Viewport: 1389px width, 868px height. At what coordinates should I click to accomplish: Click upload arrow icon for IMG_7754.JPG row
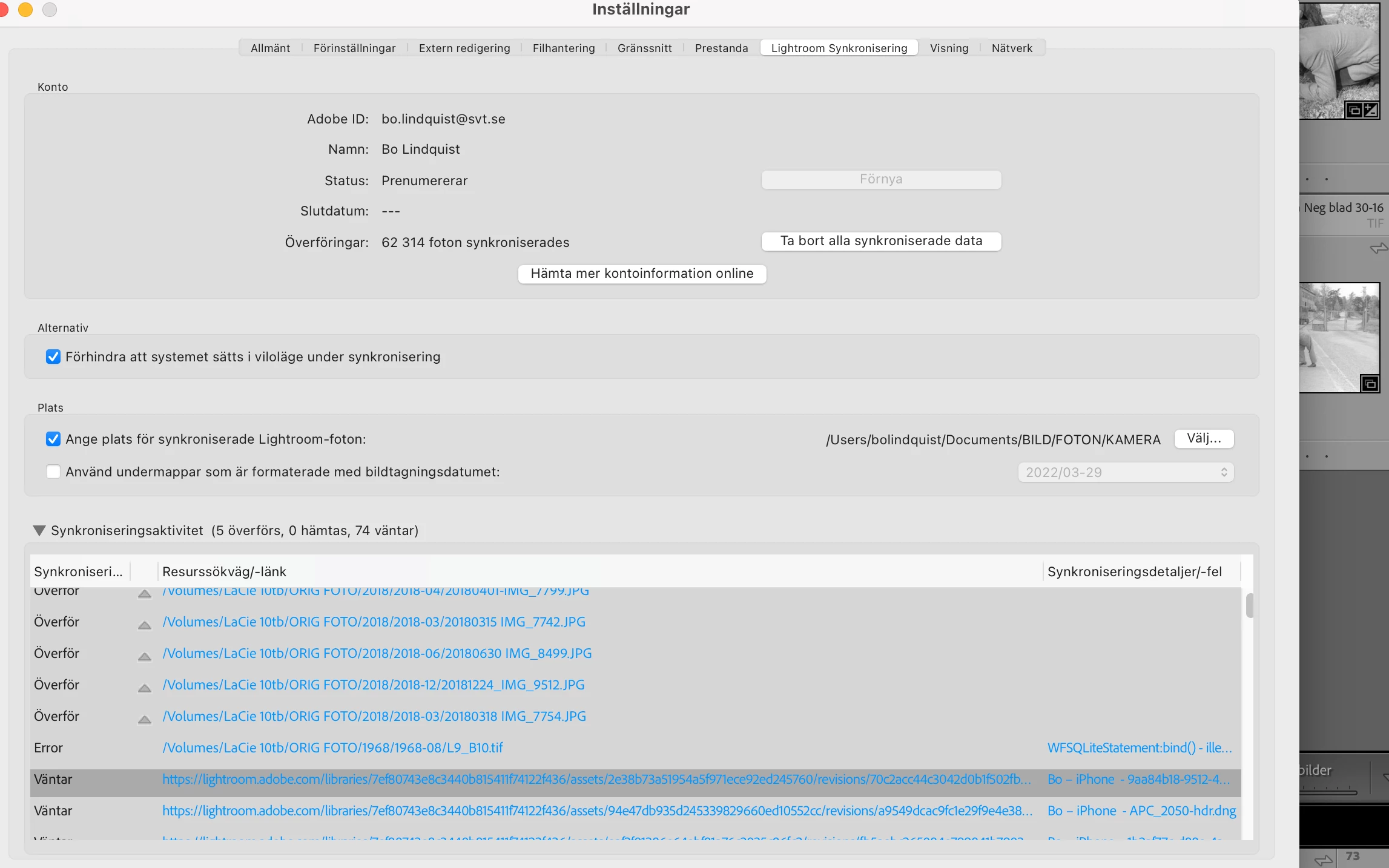[x=144, y=719]
